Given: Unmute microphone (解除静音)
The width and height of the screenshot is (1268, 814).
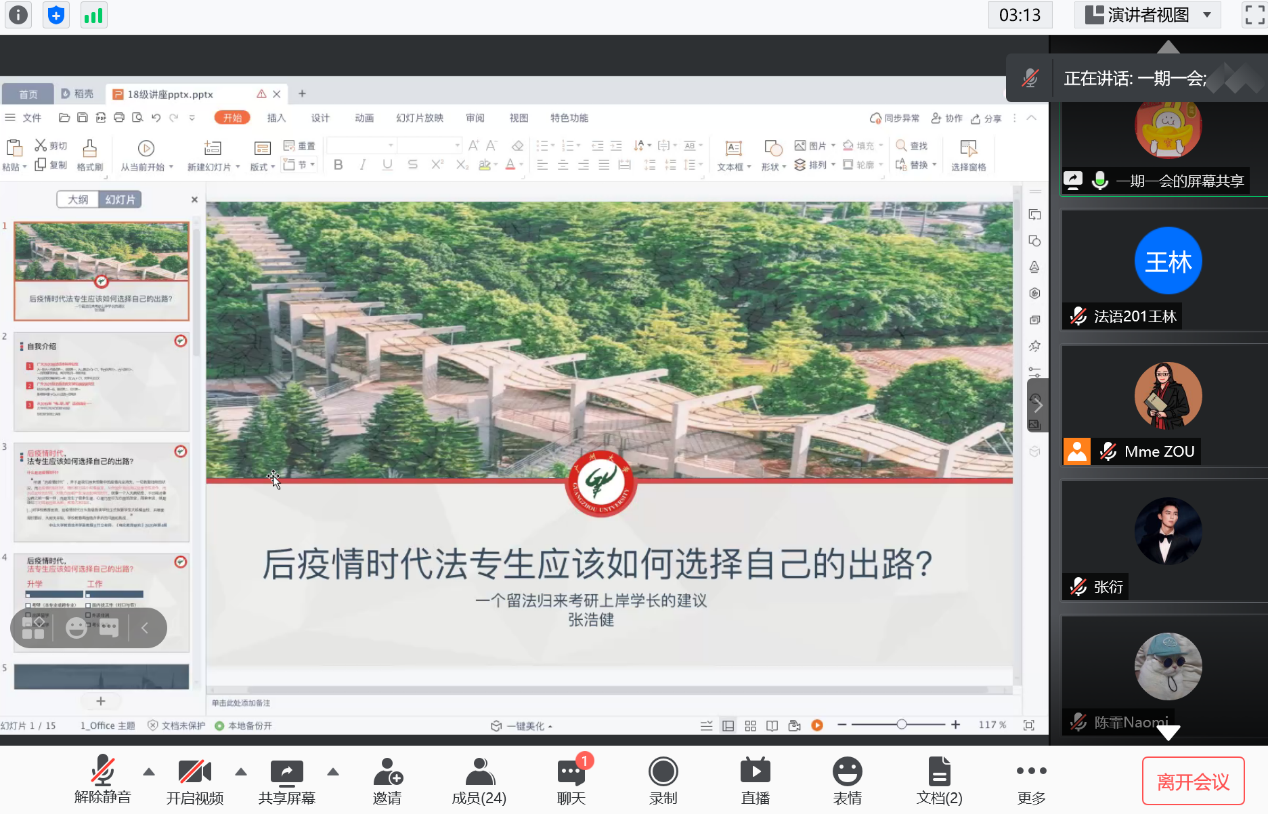Looking at the screenshot, I should [x=102, y=780].
